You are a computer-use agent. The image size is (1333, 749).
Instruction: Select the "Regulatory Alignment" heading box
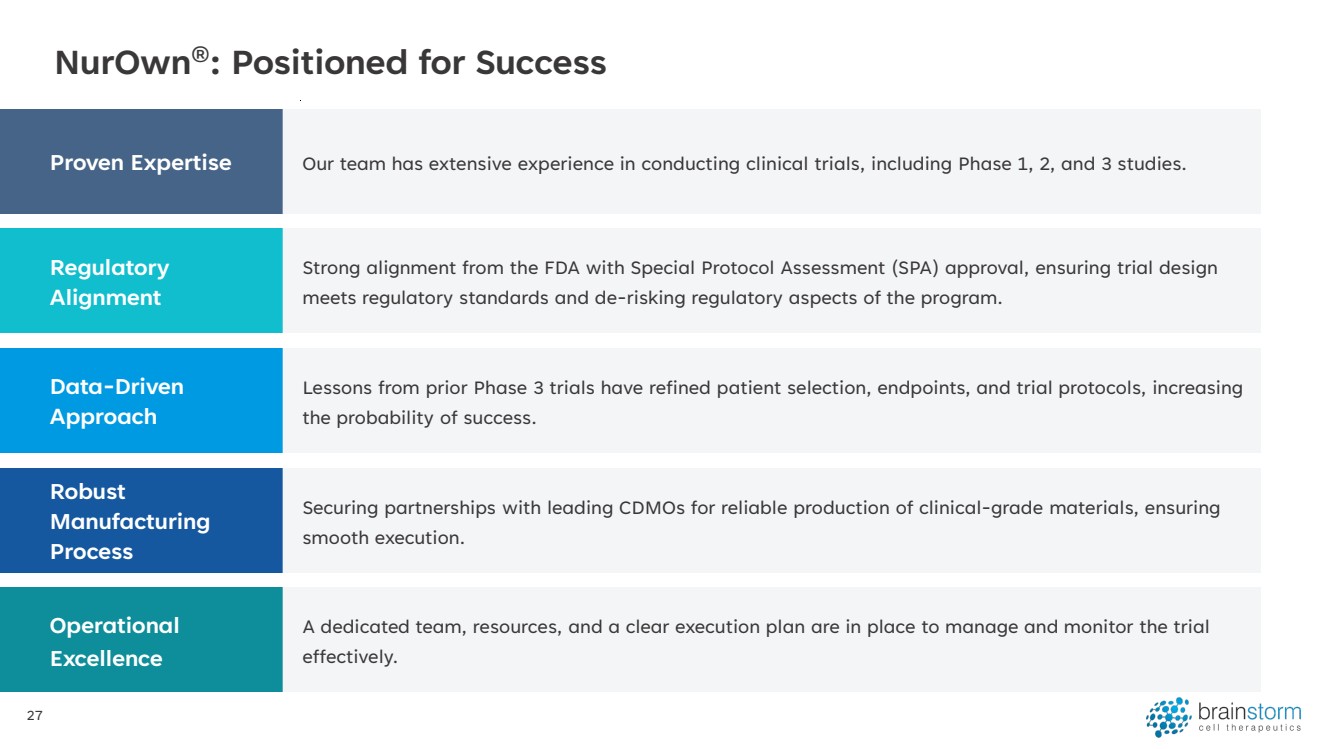(141, 282)
